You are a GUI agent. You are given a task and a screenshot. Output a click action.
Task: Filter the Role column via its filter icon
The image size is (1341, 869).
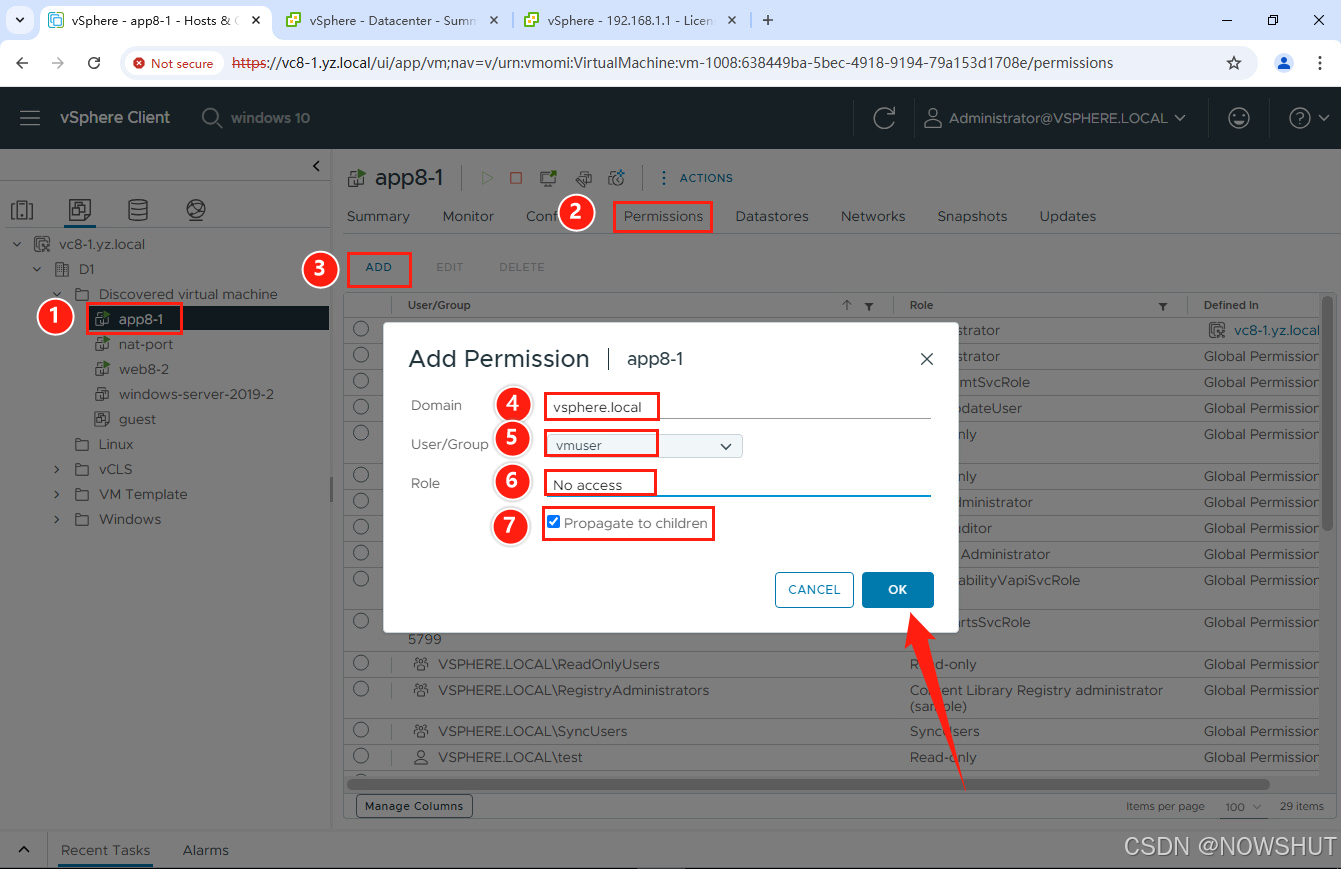1163,306
